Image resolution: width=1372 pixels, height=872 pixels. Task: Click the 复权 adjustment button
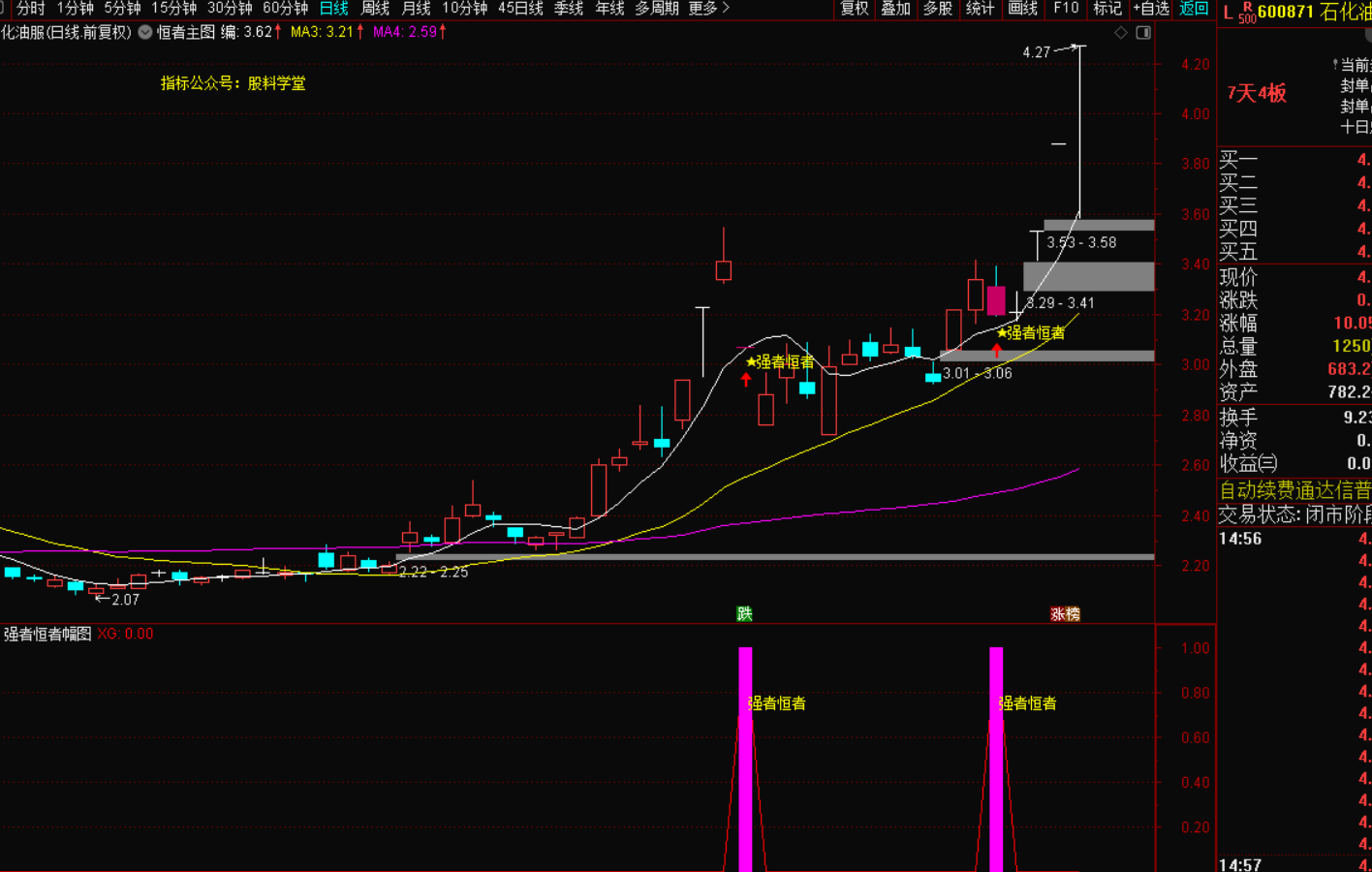854,9
